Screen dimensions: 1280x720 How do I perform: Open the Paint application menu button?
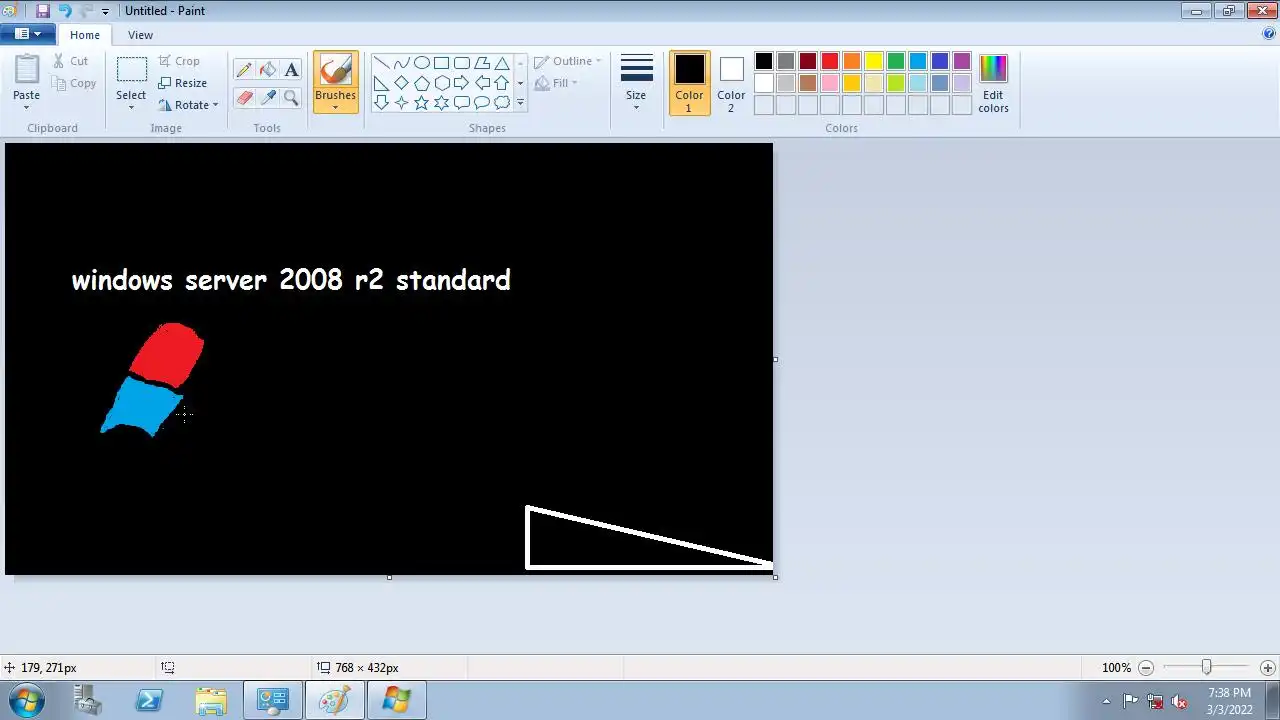pos(28,34)
